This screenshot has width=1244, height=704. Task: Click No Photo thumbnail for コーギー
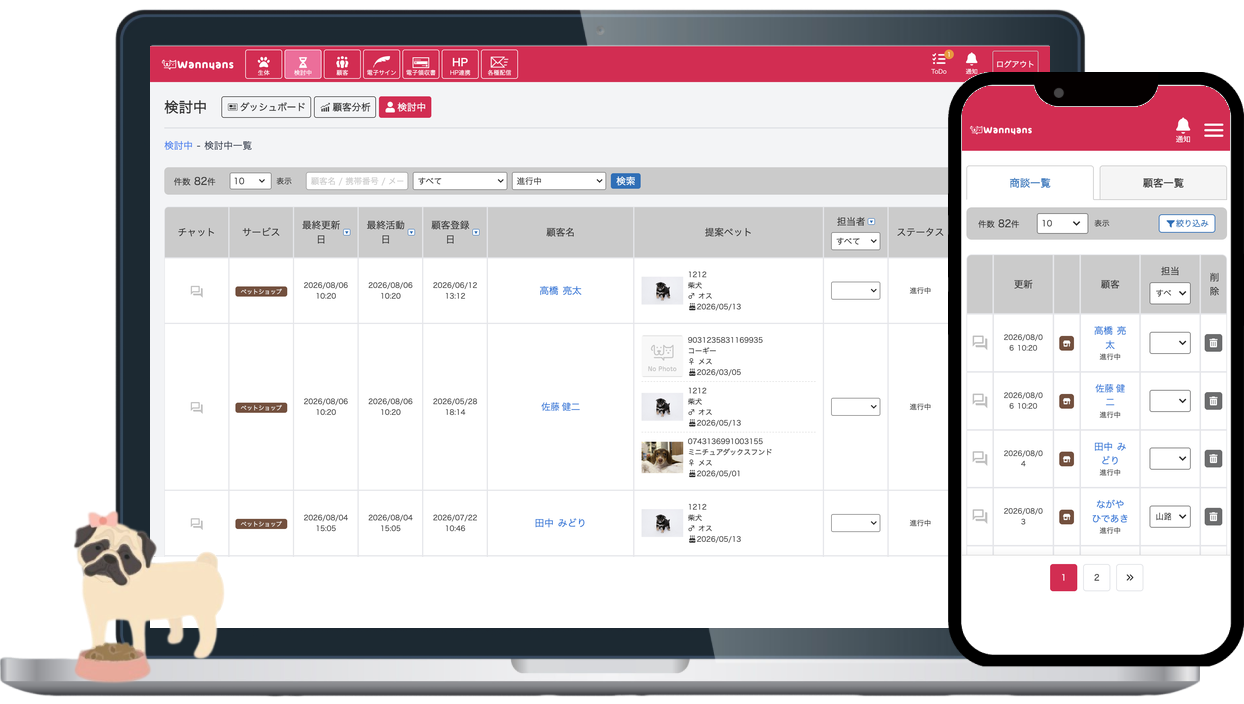662,356
